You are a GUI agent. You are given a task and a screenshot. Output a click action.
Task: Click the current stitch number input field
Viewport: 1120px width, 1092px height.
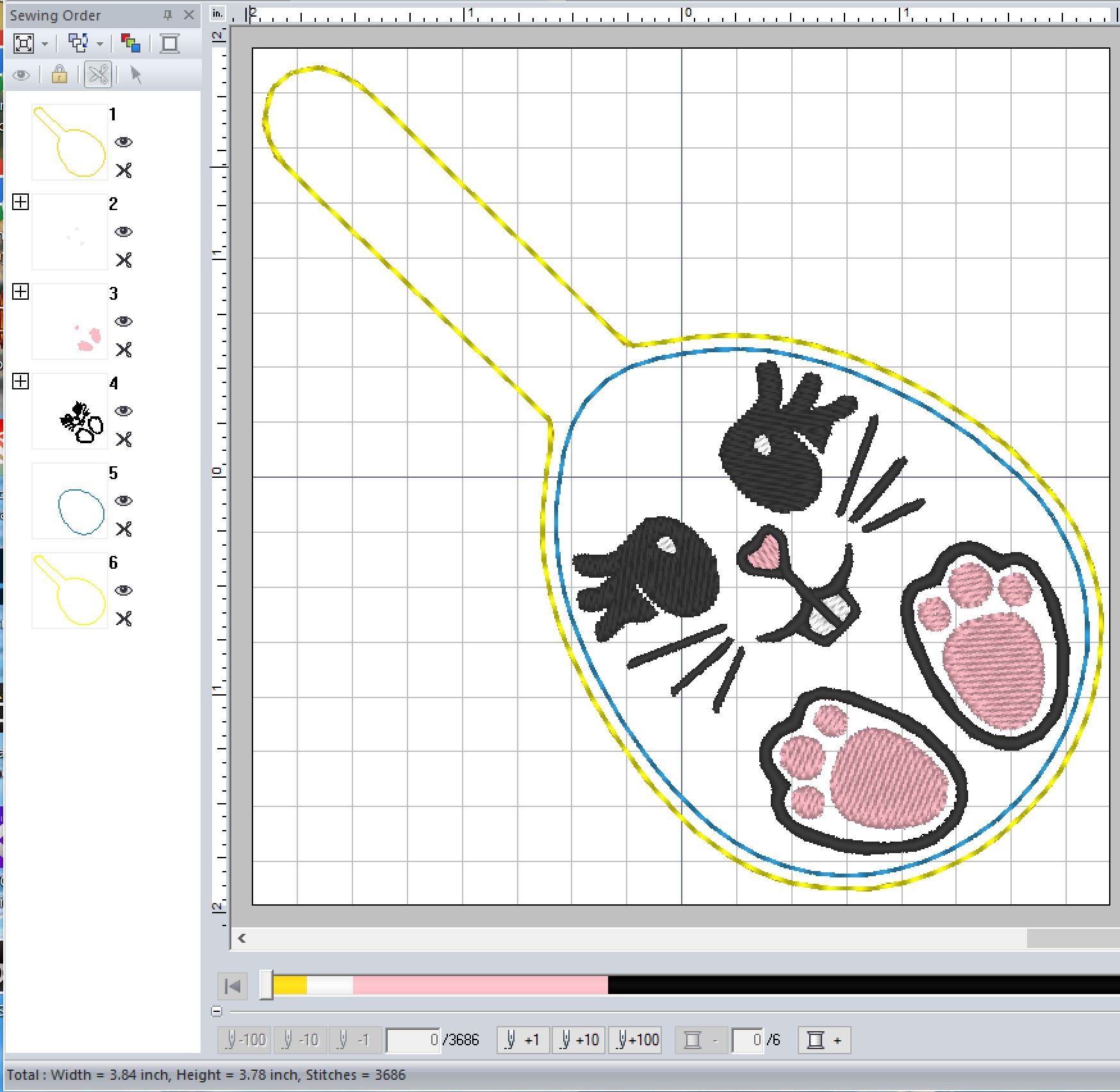point(413,1039)
